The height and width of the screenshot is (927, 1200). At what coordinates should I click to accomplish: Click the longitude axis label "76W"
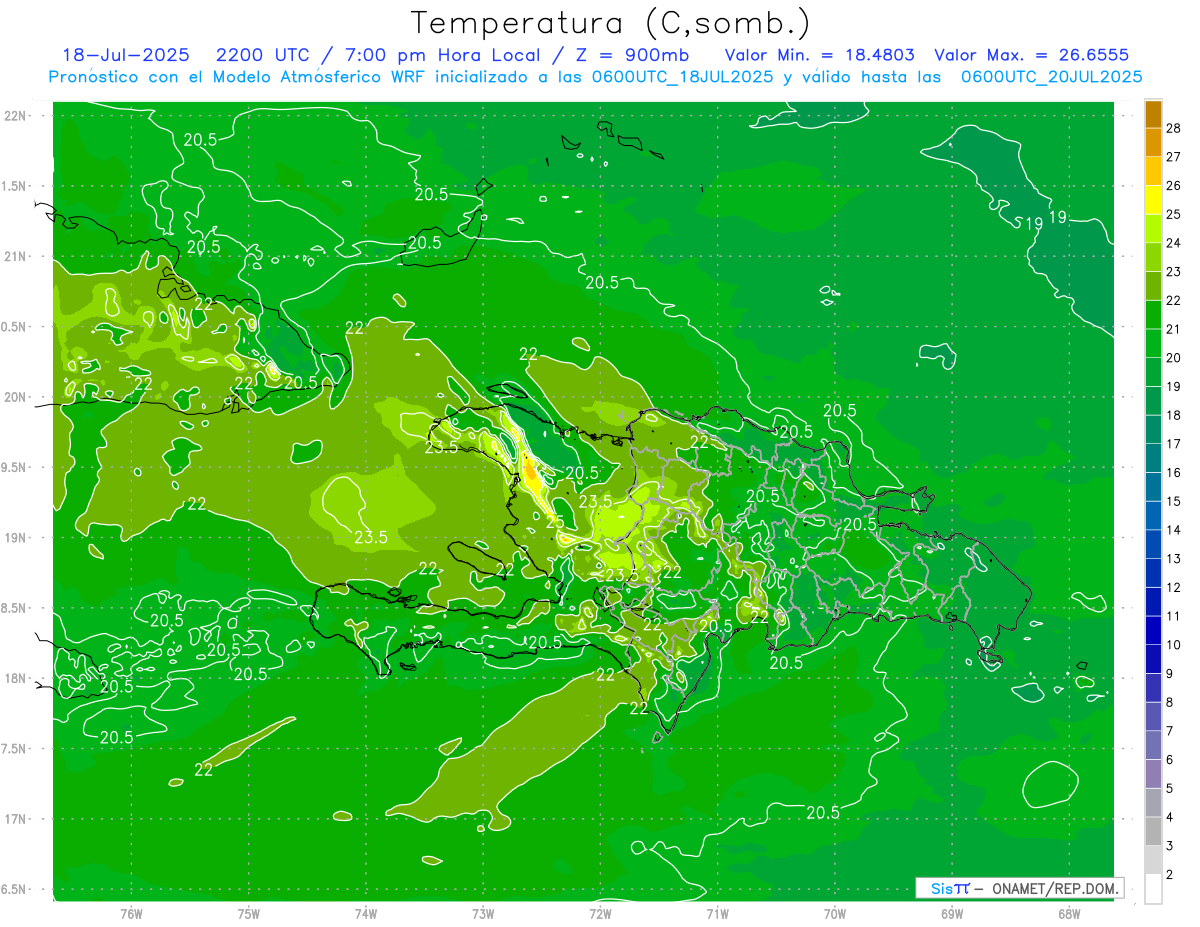tap(131, 913)
